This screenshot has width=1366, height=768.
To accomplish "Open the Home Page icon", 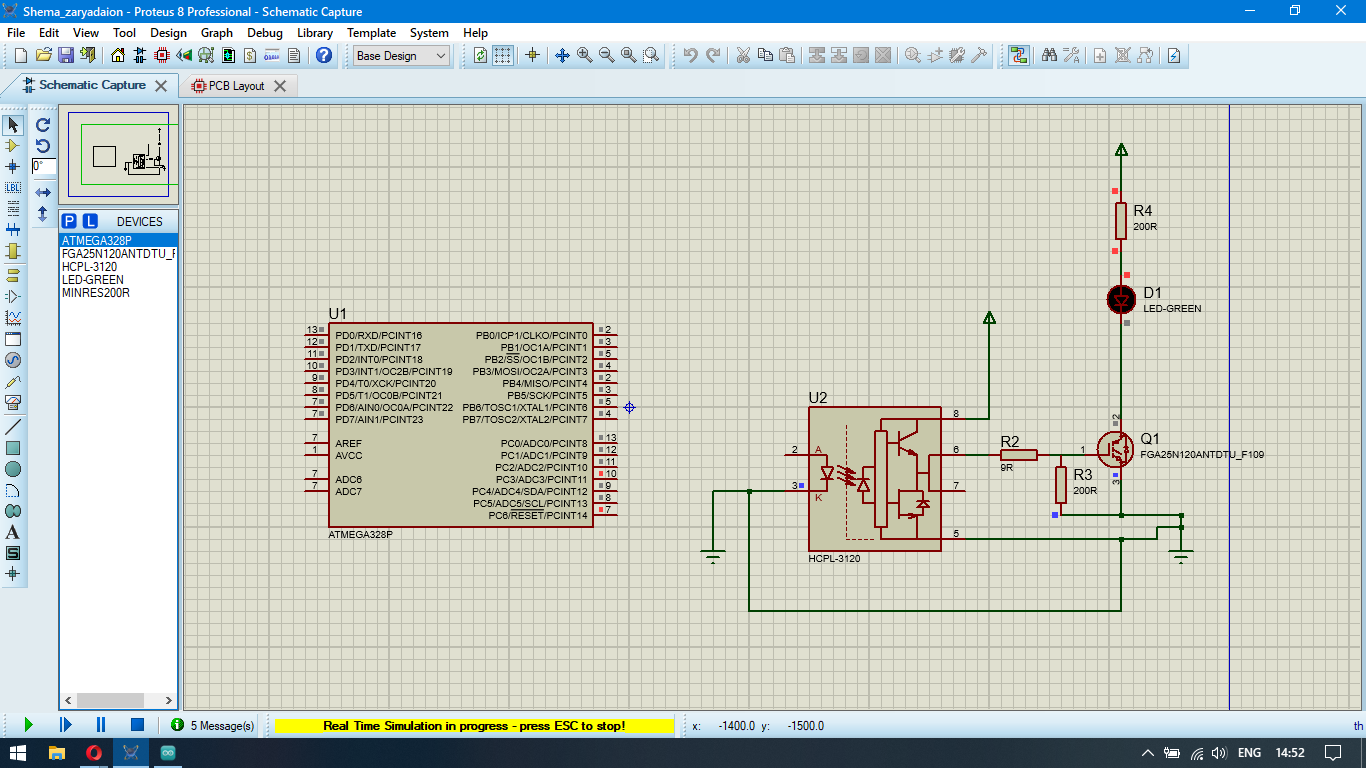I will tap(118, 55).
